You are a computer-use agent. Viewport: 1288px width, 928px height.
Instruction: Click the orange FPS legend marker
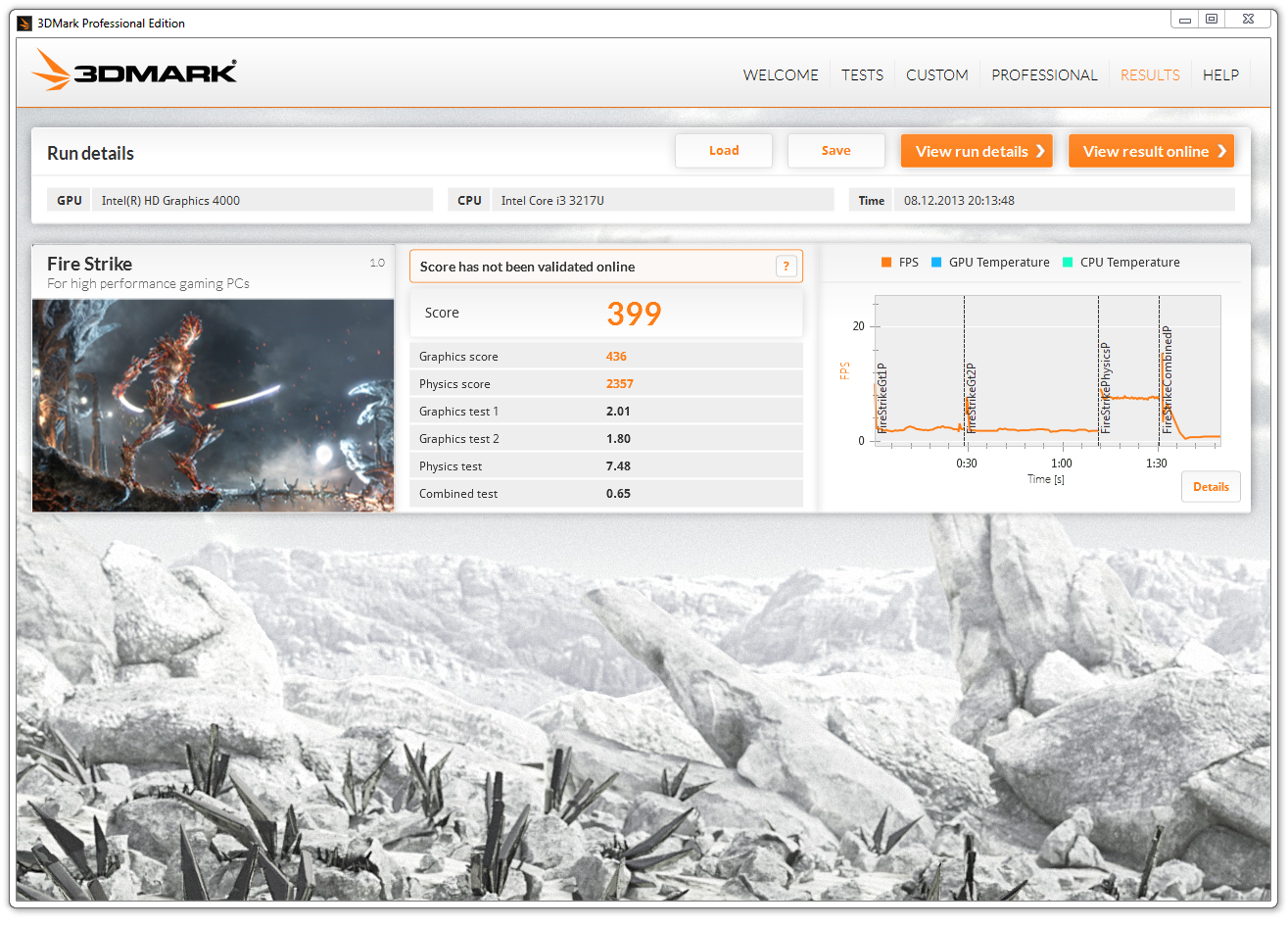[x=886, y=263]
